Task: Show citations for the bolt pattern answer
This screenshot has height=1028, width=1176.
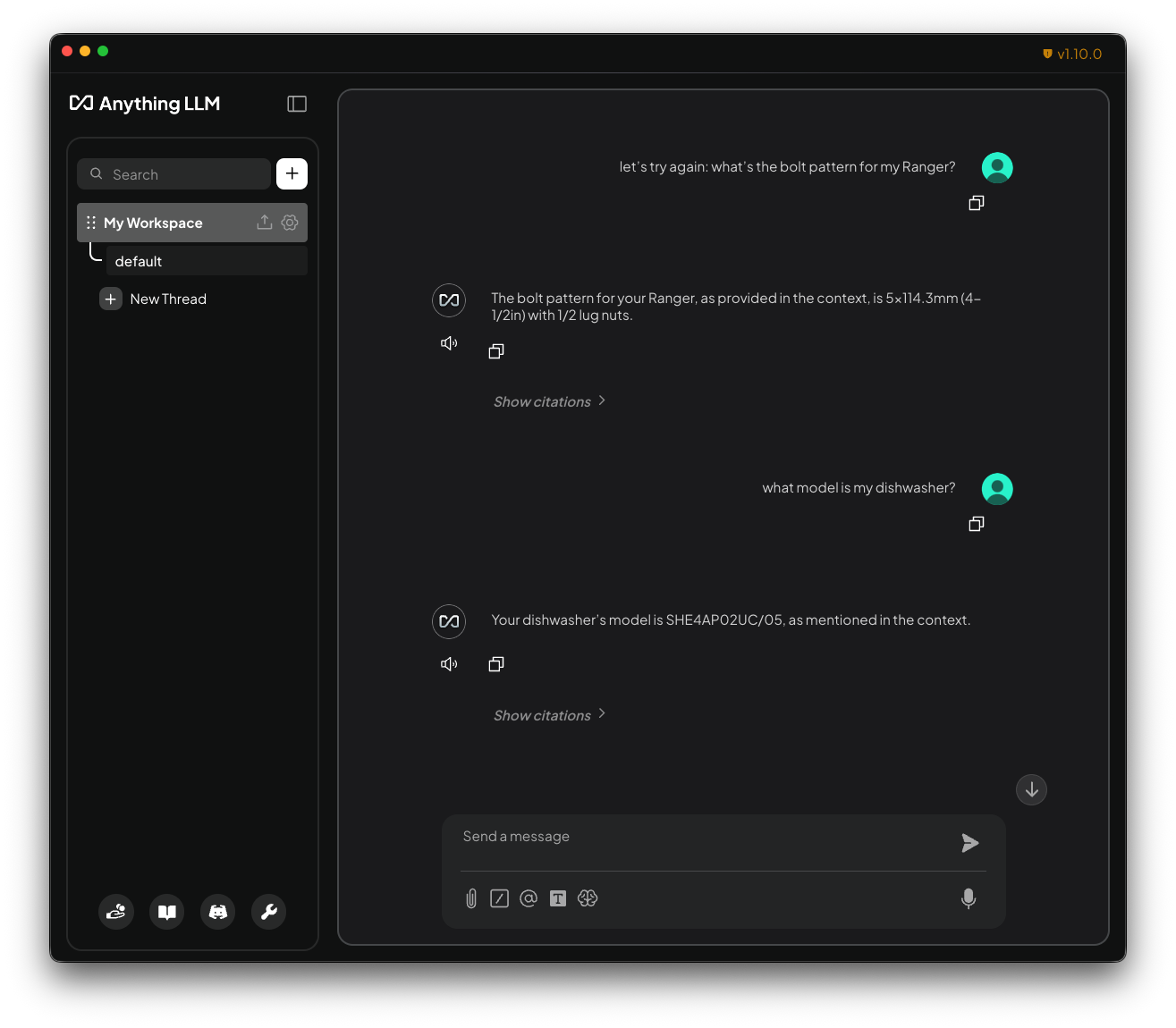Action: [x=543, y=401]
